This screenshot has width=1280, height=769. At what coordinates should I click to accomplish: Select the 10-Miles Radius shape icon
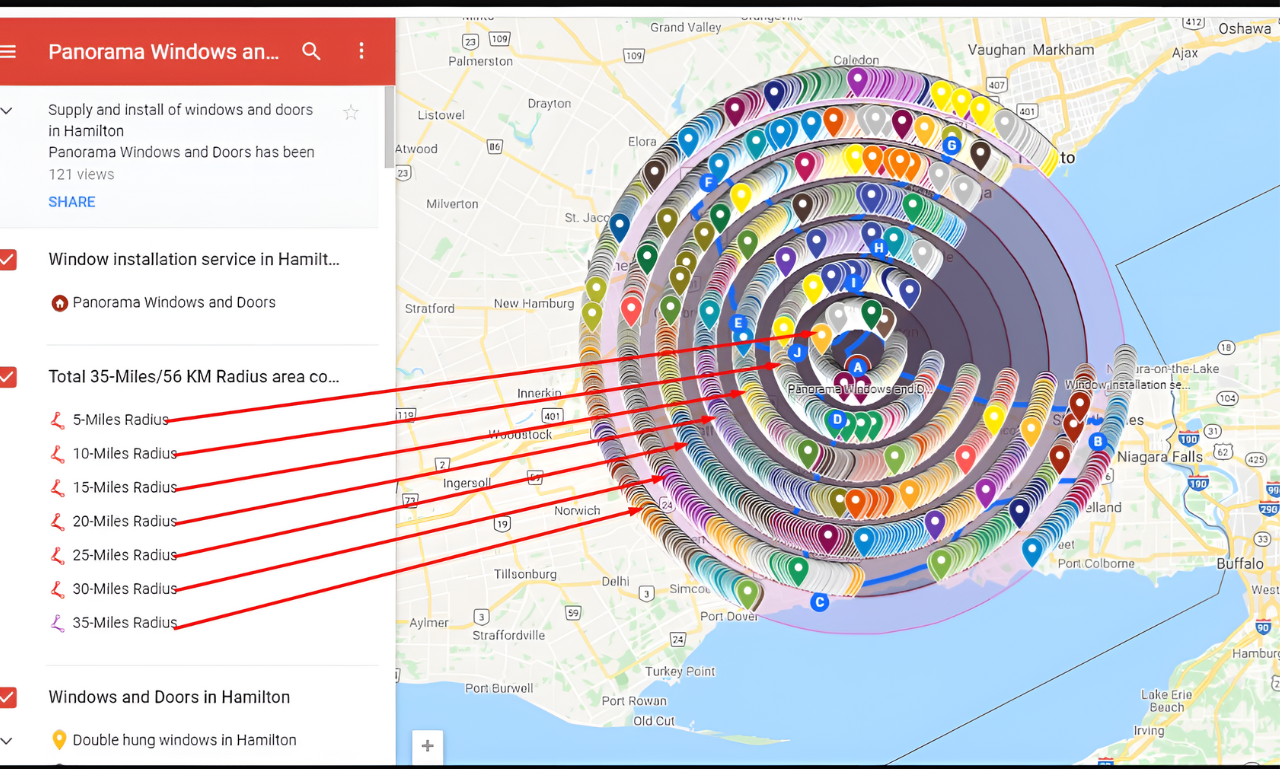coord(58,454)
